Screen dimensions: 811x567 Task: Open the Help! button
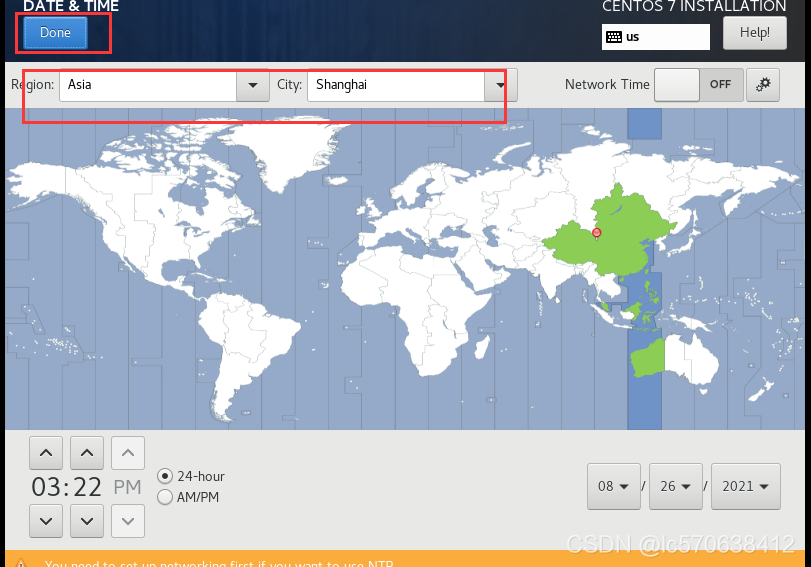pos(755,33)
